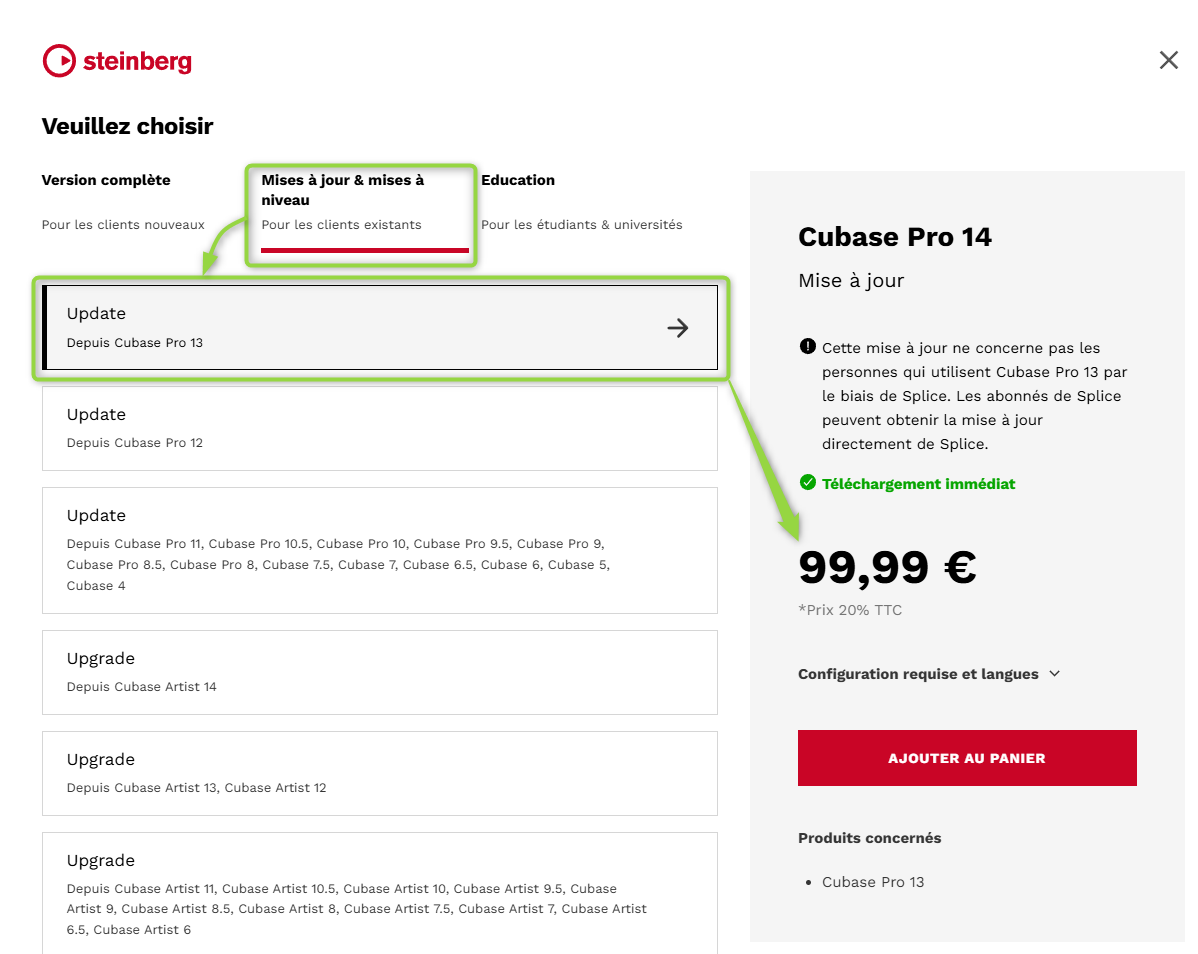This screenshot has height=954, width=1198.
Task: Select Update depuis Cubase Pro 11 and older
Action: pos(380,550)
